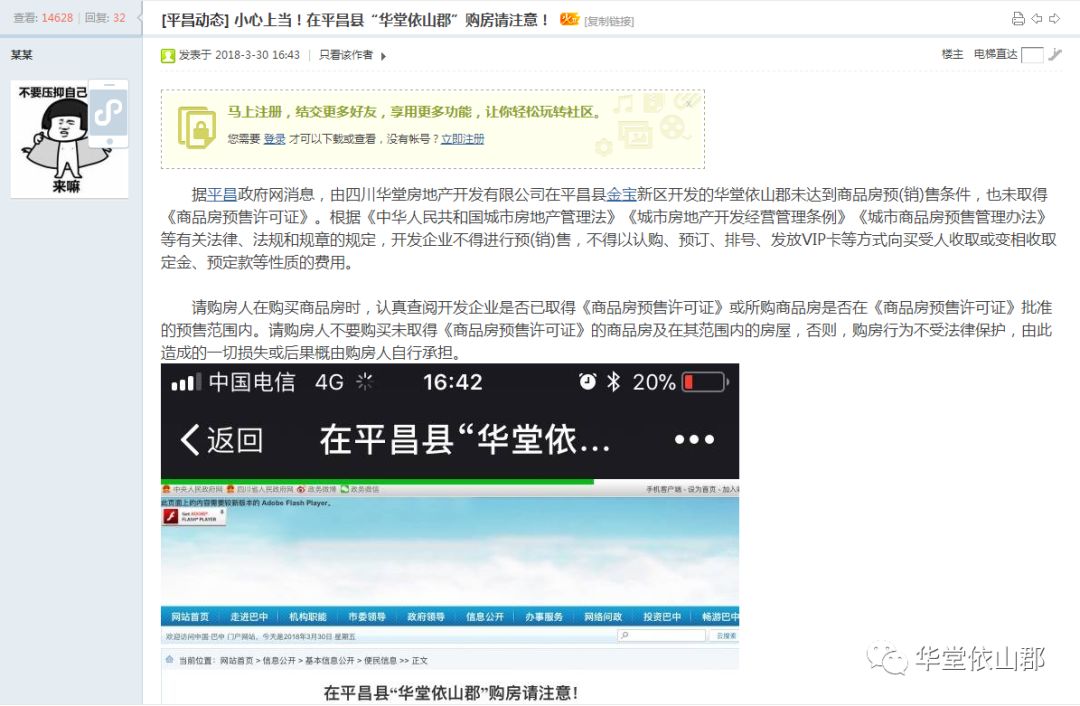Screen dimensions: 1080x706
Task: Expand the arrow after 只看该作者
Action: click(x=384, y=56)
